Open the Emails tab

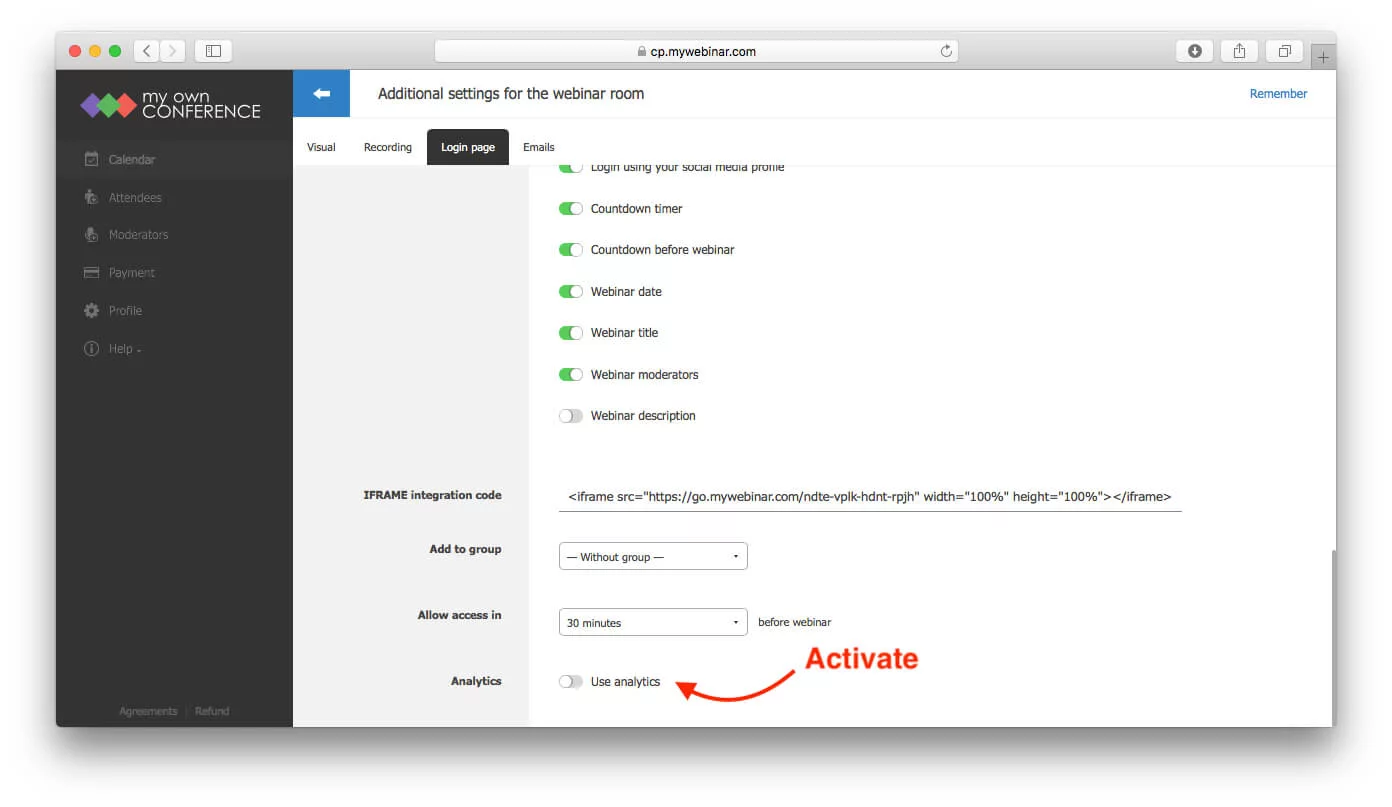pos(538,147)
